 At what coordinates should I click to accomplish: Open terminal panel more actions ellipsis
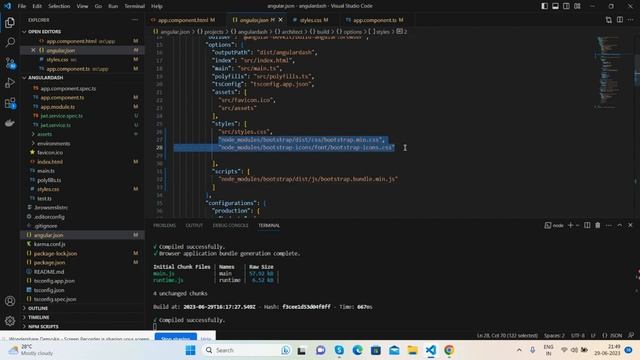(609, 225)
